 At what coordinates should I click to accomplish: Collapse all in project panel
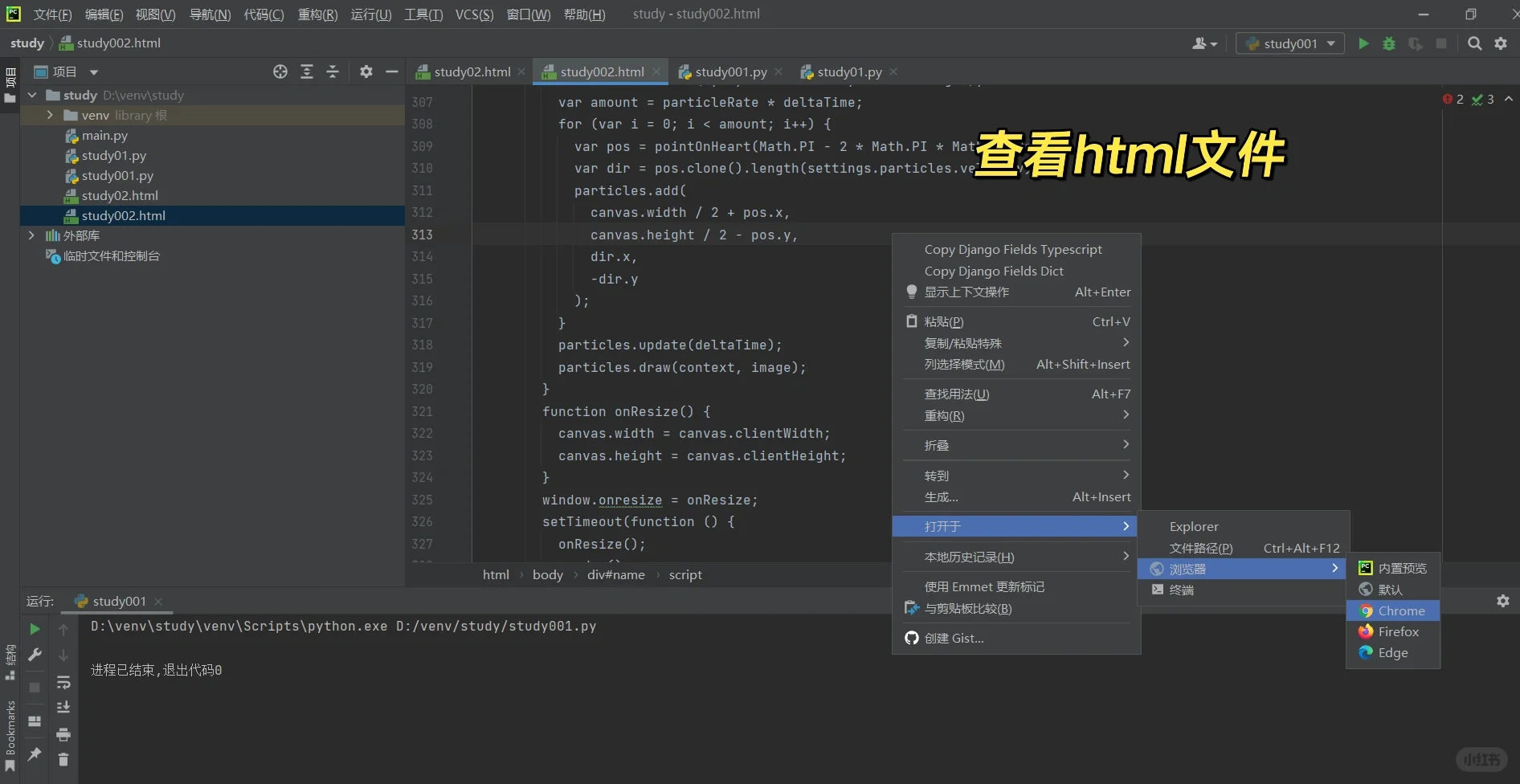[x=333, y=71]
